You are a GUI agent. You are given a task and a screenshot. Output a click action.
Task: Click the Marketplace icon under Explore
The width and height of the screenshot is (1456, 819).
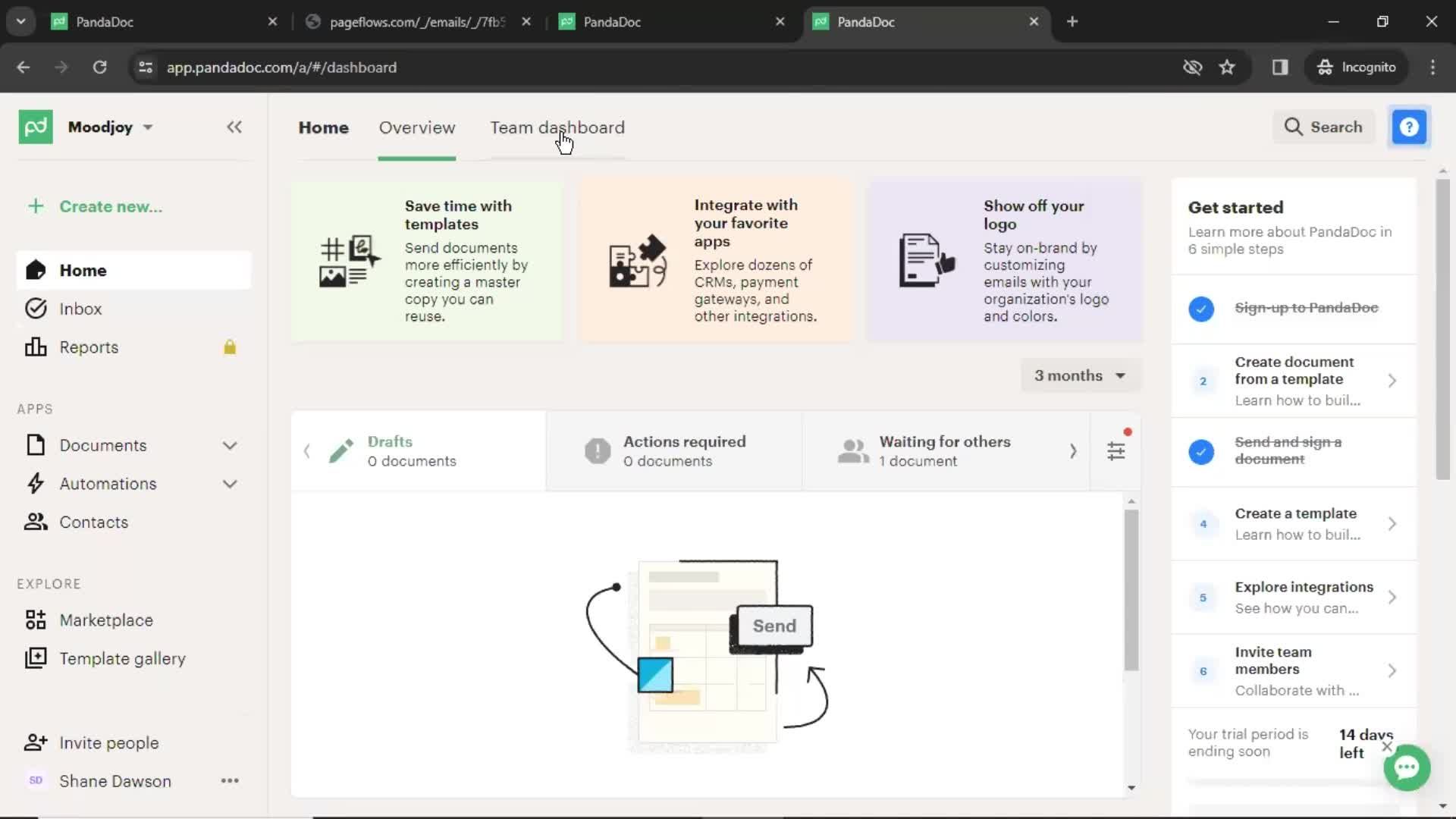[x=36, y=619]
